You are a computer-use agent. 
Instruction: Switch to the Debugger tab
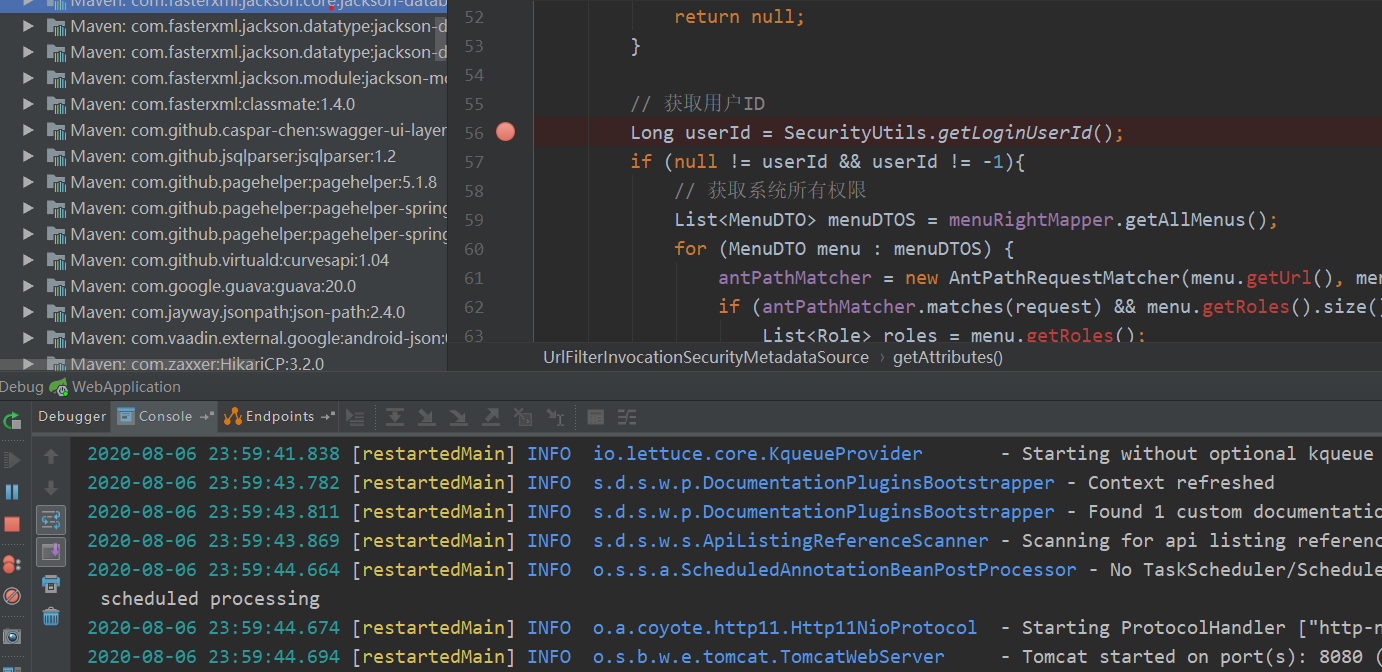pyautogui.click(x=71, y=416)
